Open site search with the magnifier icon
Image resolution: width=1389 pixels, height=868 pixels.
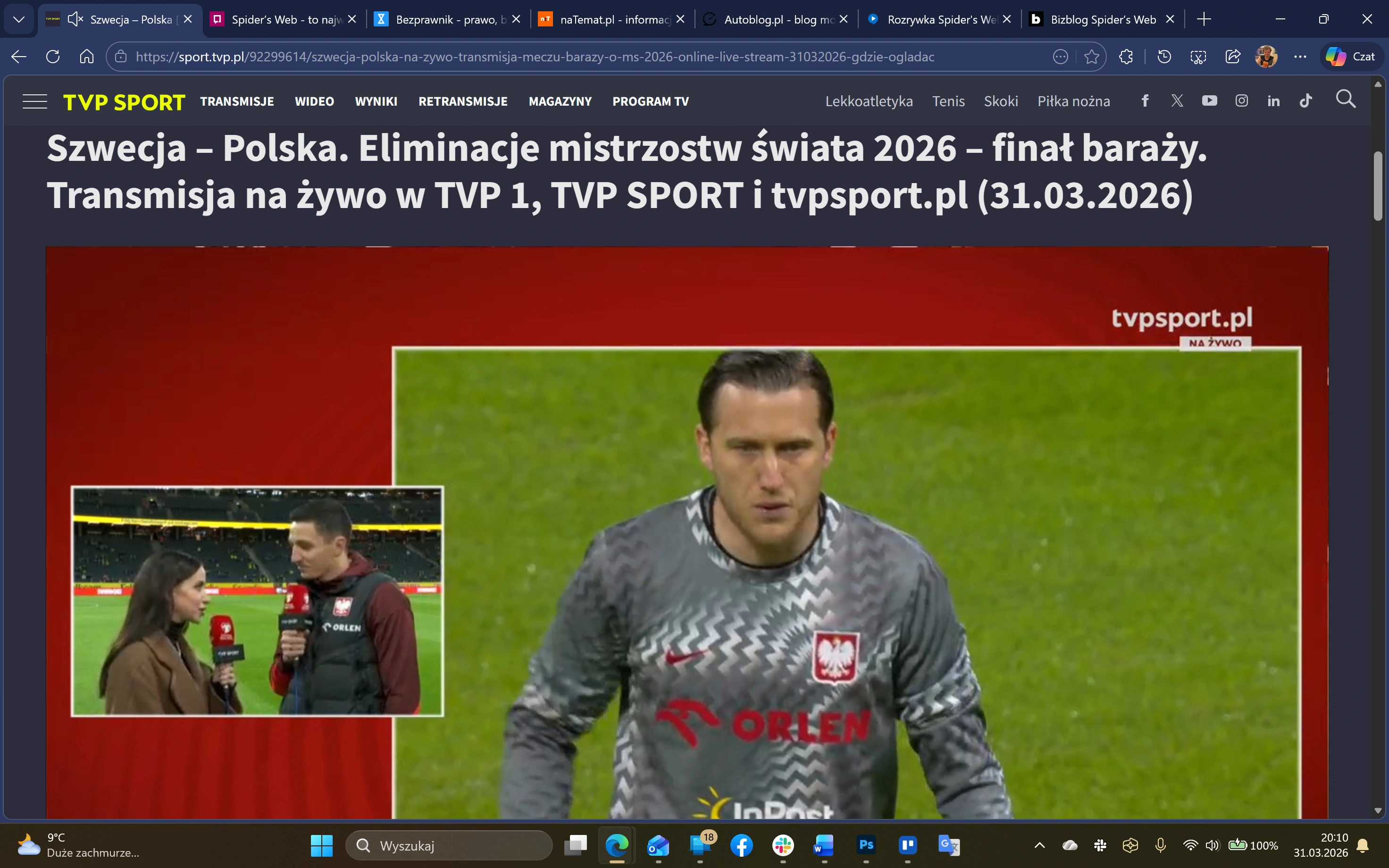point(1346,99)
